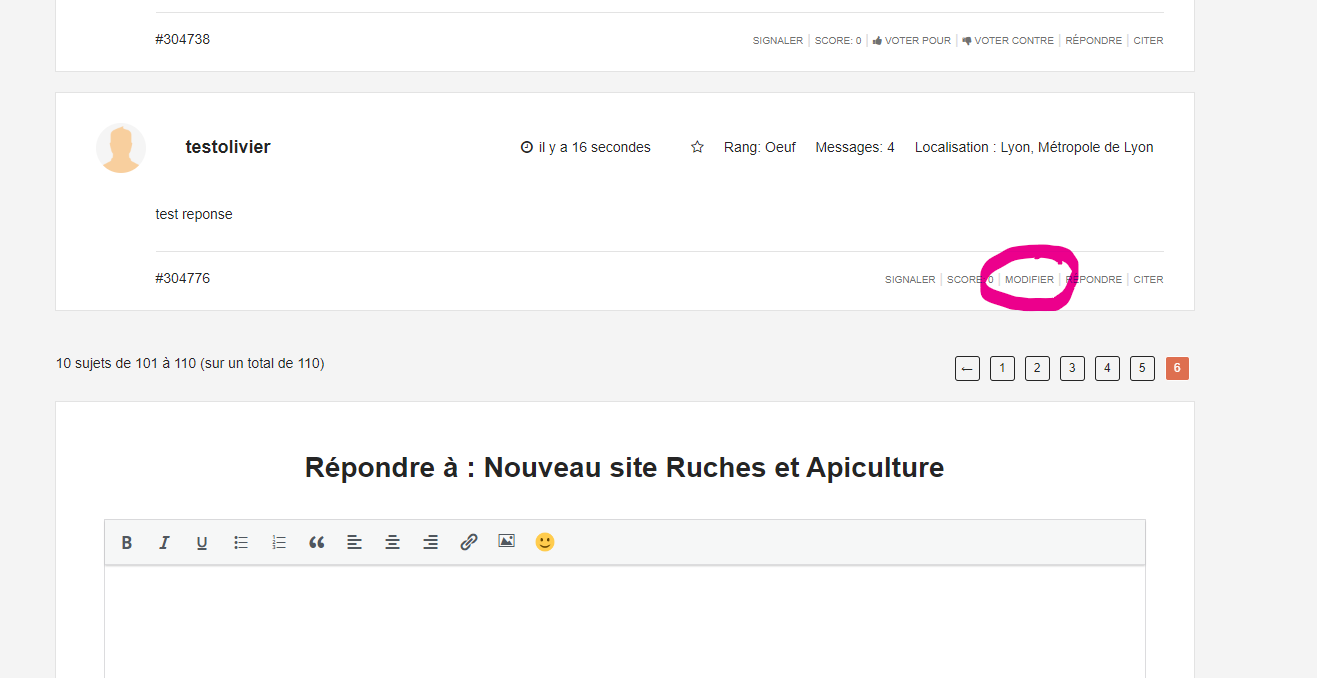The height and width of the screenshot is (678, 1317).
Task: Center align the reply text
Action: coord(393,542)
